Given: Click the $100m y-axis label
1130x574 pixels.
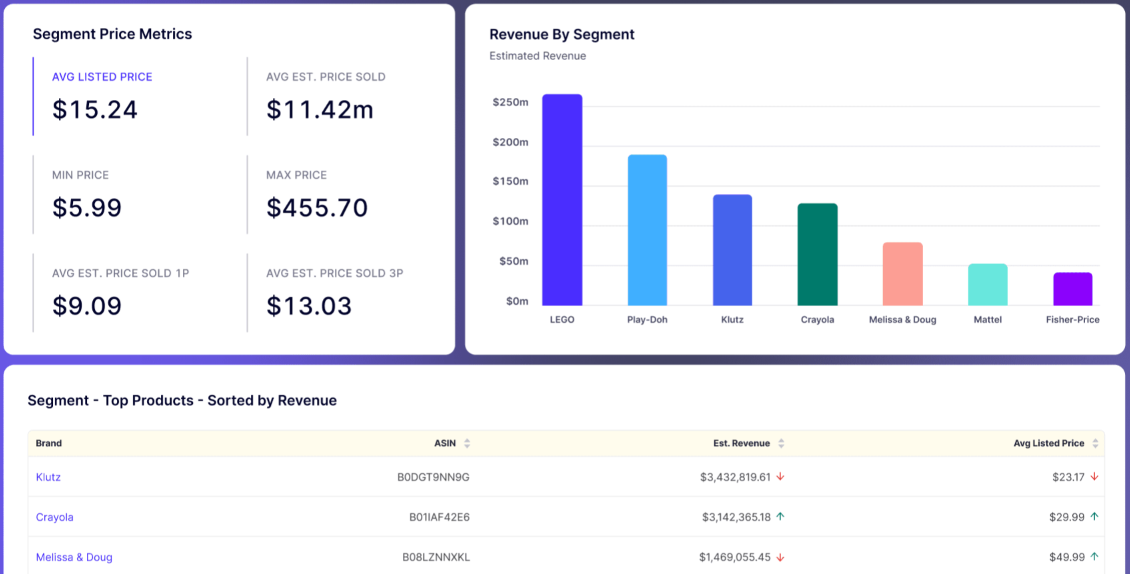Looking at the screenshot, I should pos(511,221).
